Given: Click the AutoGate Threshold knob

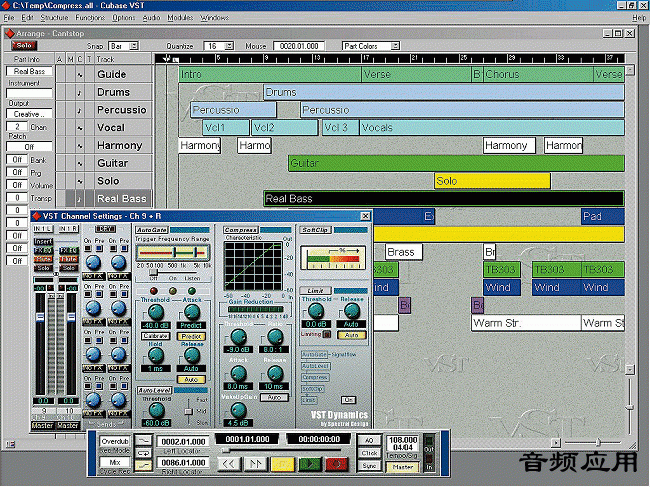Looking at the screenshot, I should click(x=155, y=312).
